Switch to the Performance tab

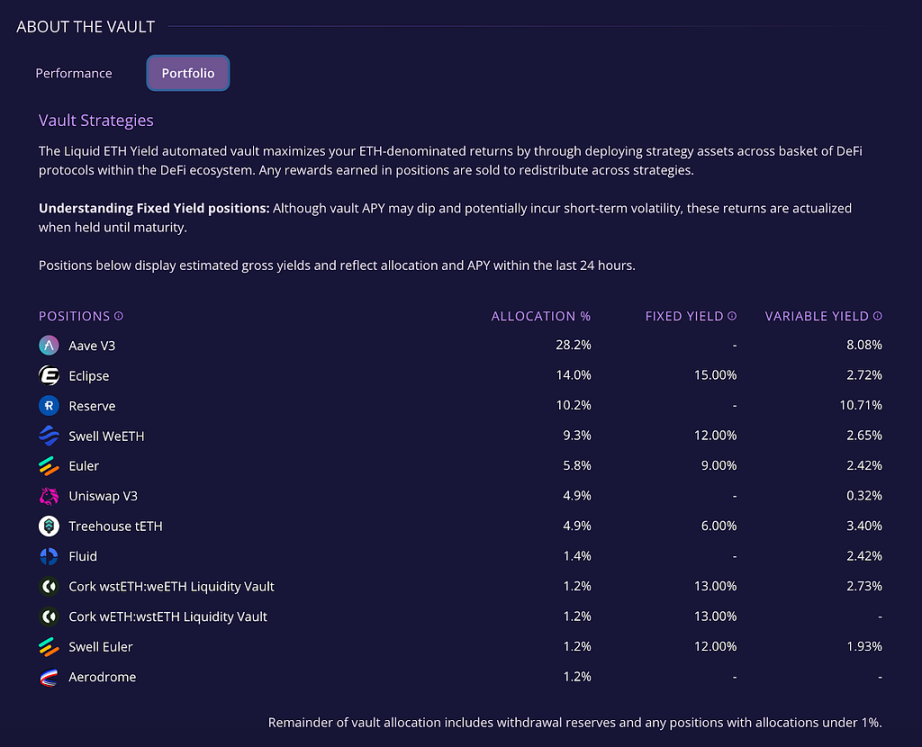coord(74,73)
